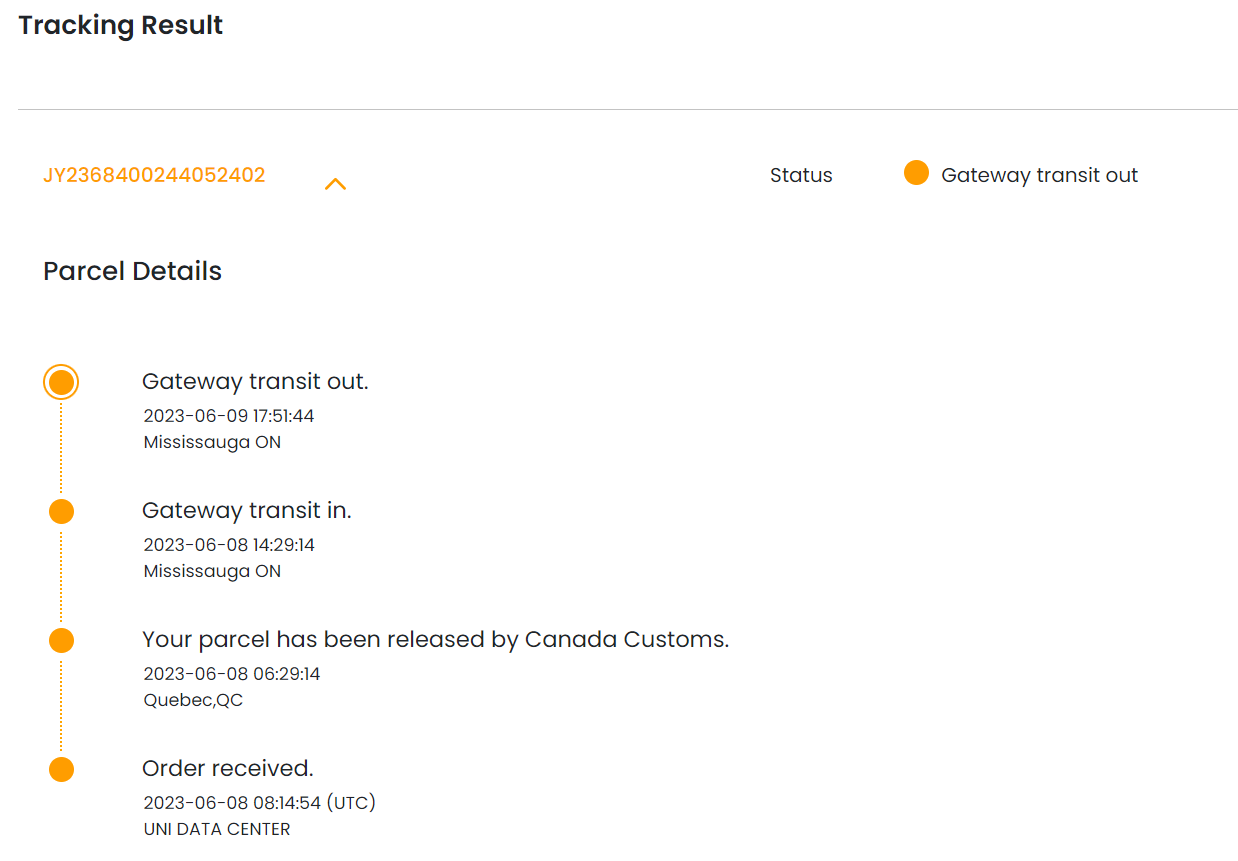This screenshot has height=861, width=1238.
Task: Click the "Order received." event title
Action: (x=228, y=769)
